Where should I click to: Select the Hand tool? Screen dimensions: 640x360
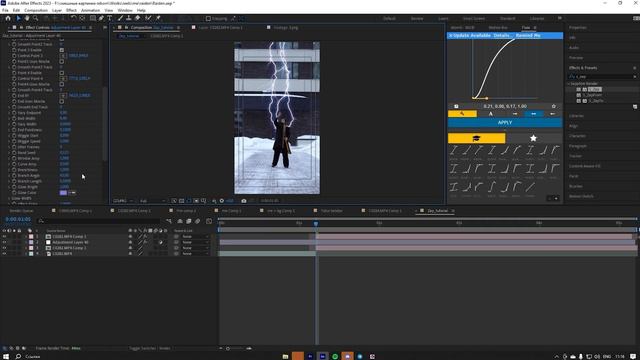tap(27, 18)
